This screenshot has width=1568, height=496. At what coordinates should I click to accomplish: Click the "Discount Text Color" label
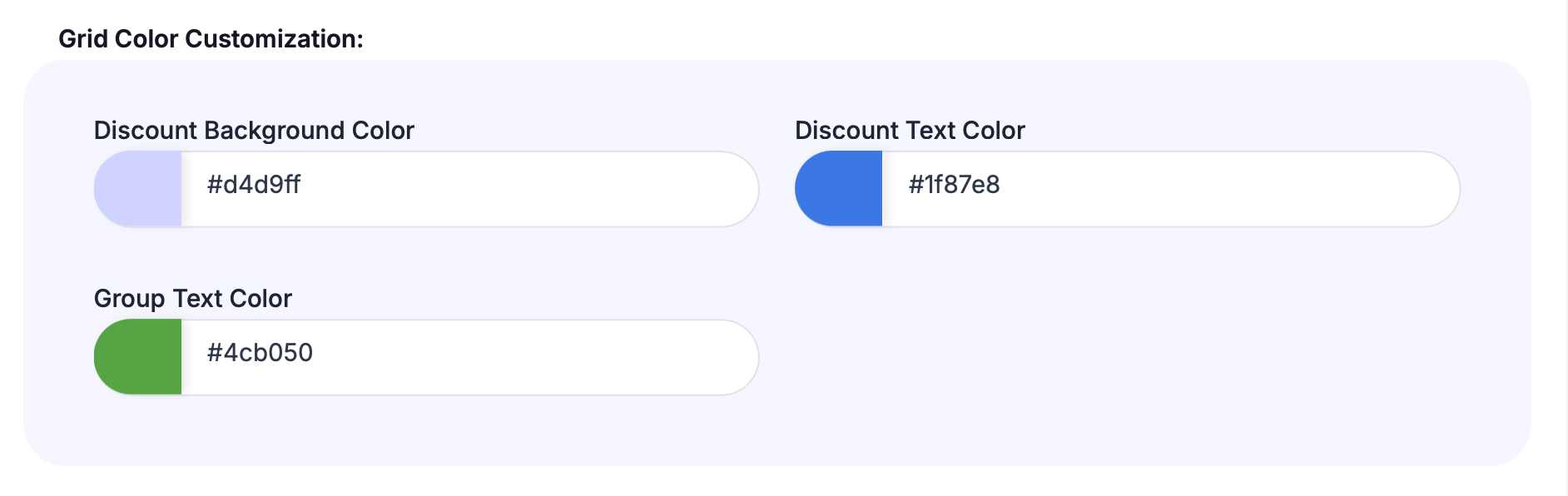pos(910,131)
